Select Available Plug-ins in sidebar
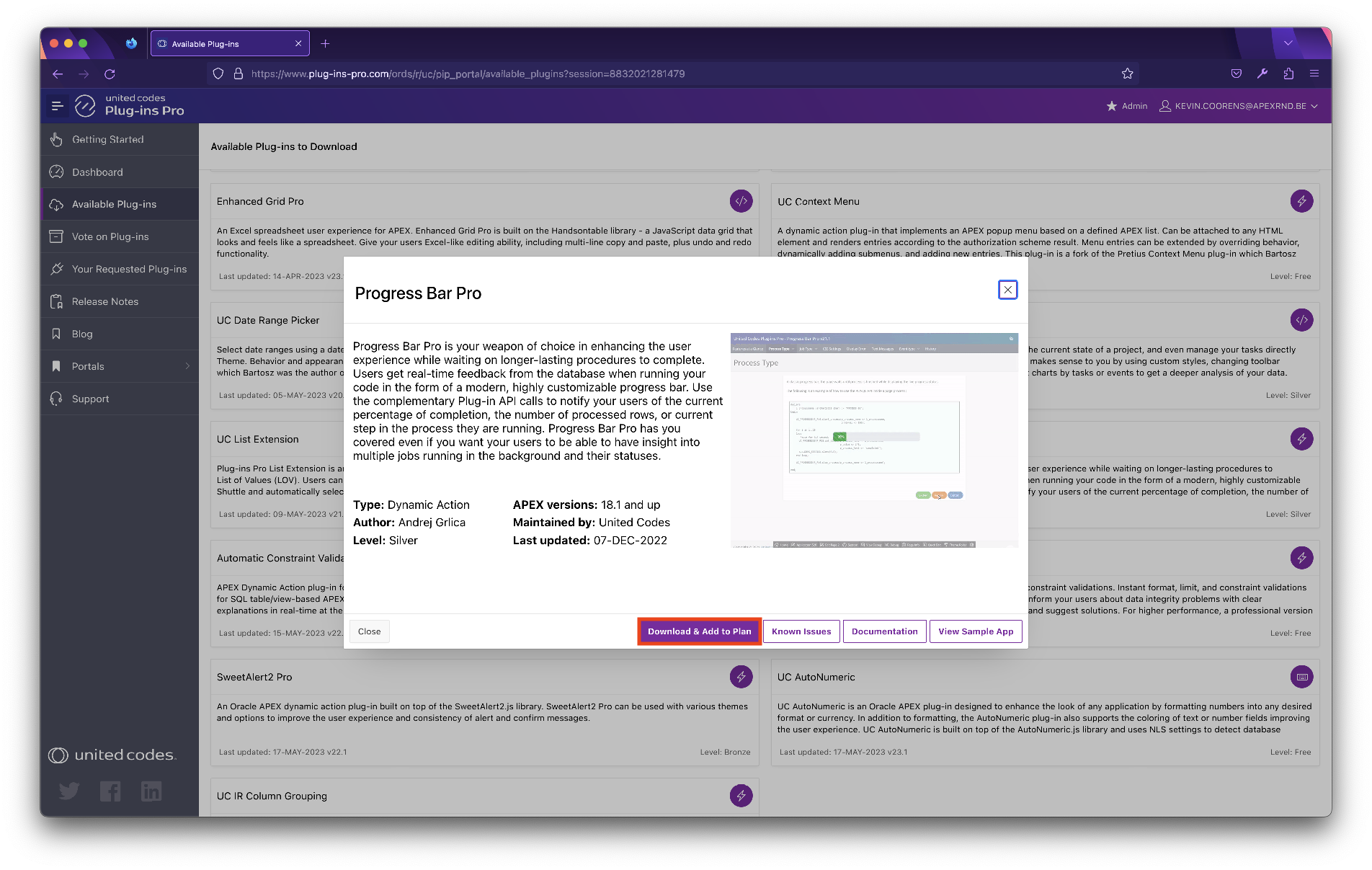 point(120,205)
